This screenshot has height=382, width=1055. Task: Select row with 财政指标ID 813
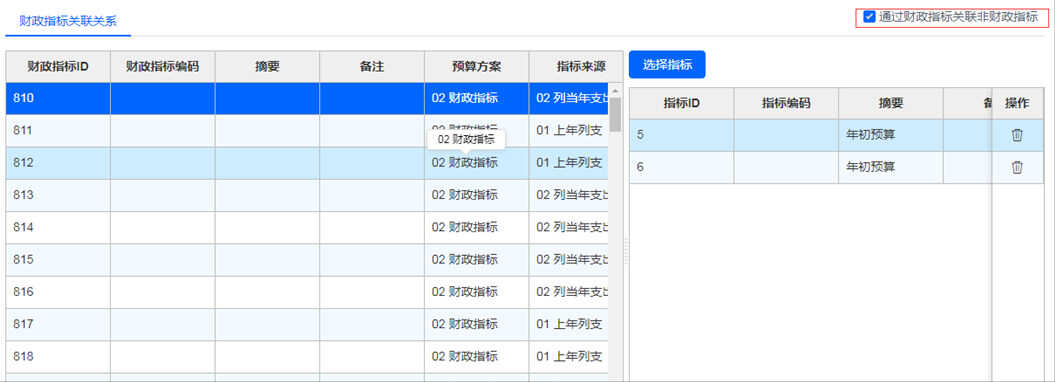307,195
